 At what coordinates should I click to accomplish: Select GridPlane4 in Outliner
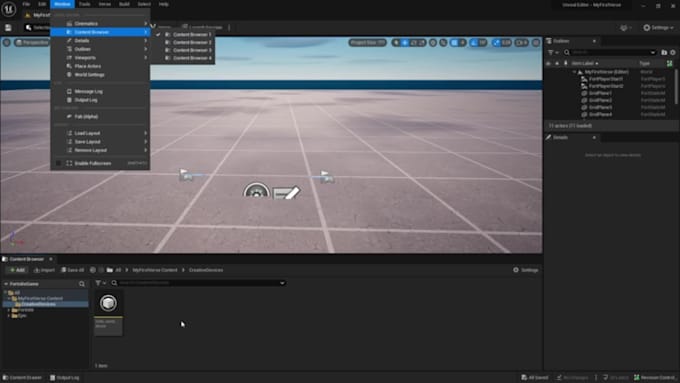[x=601, y=115]
